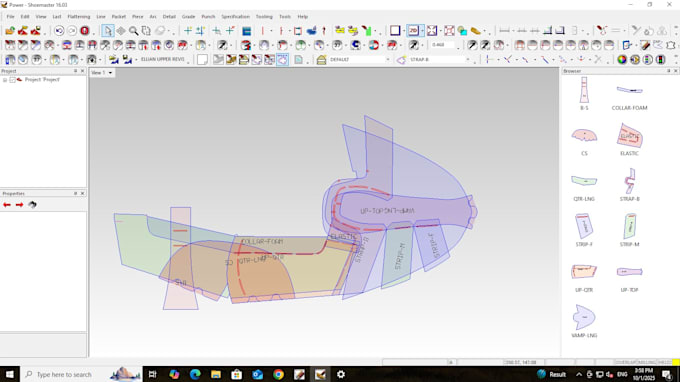Activate the magnifier zoom tool

tap(134, 31)
